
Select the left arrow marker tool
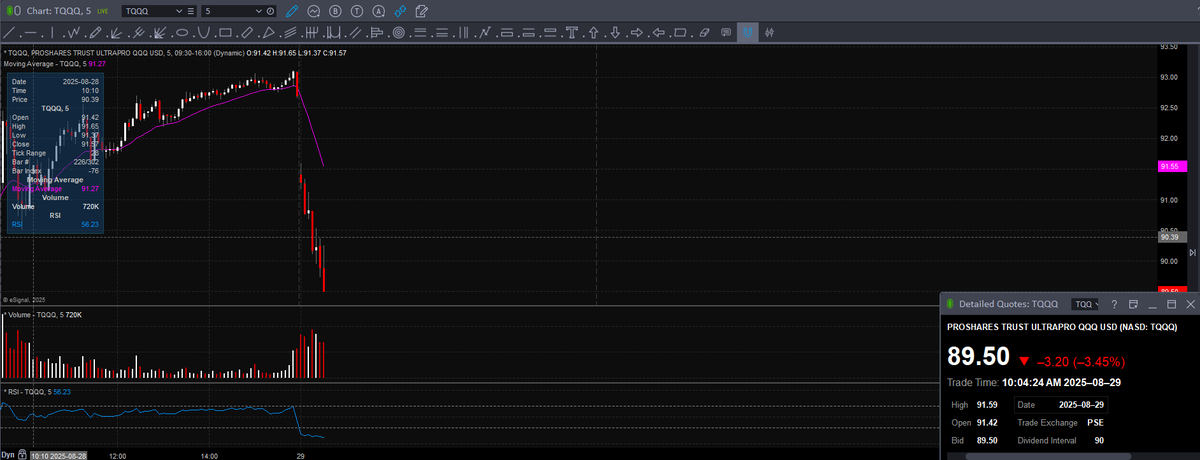point(658,33)
